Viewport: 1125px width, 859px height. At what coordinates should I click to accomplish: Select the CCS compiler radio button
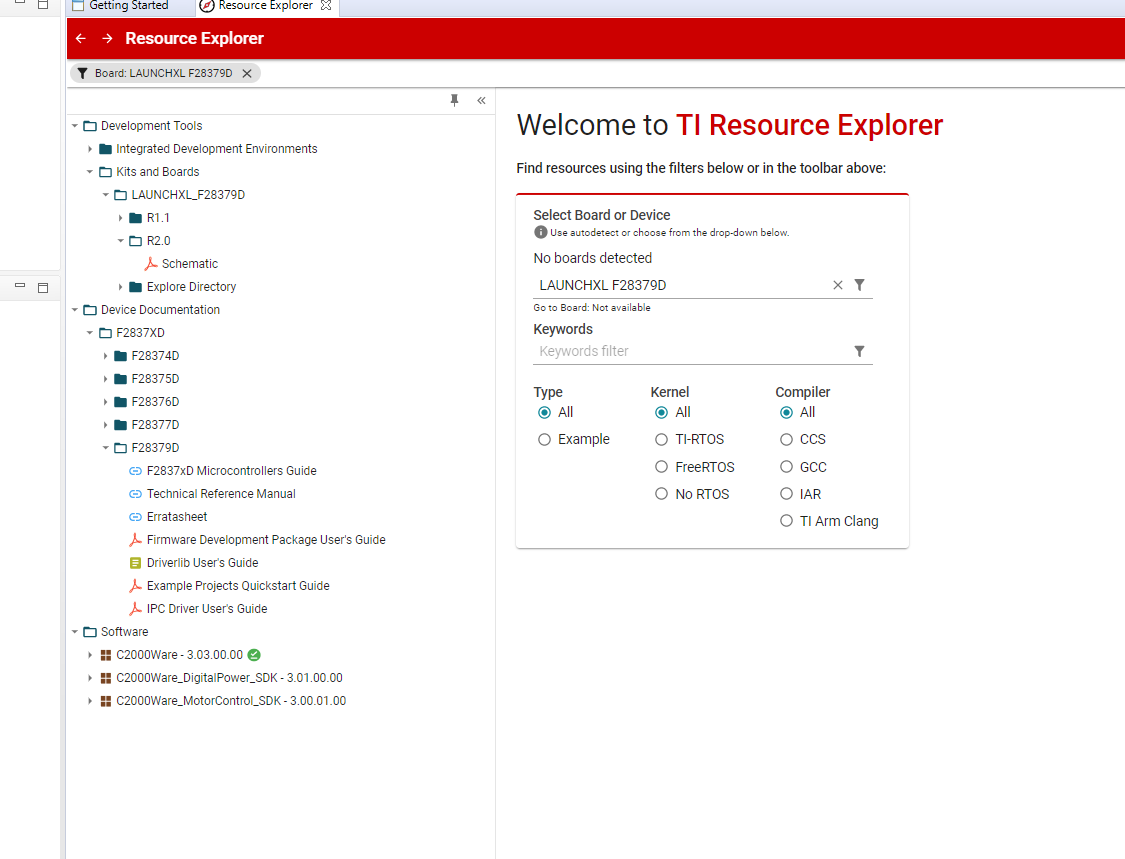coord(786,439)
